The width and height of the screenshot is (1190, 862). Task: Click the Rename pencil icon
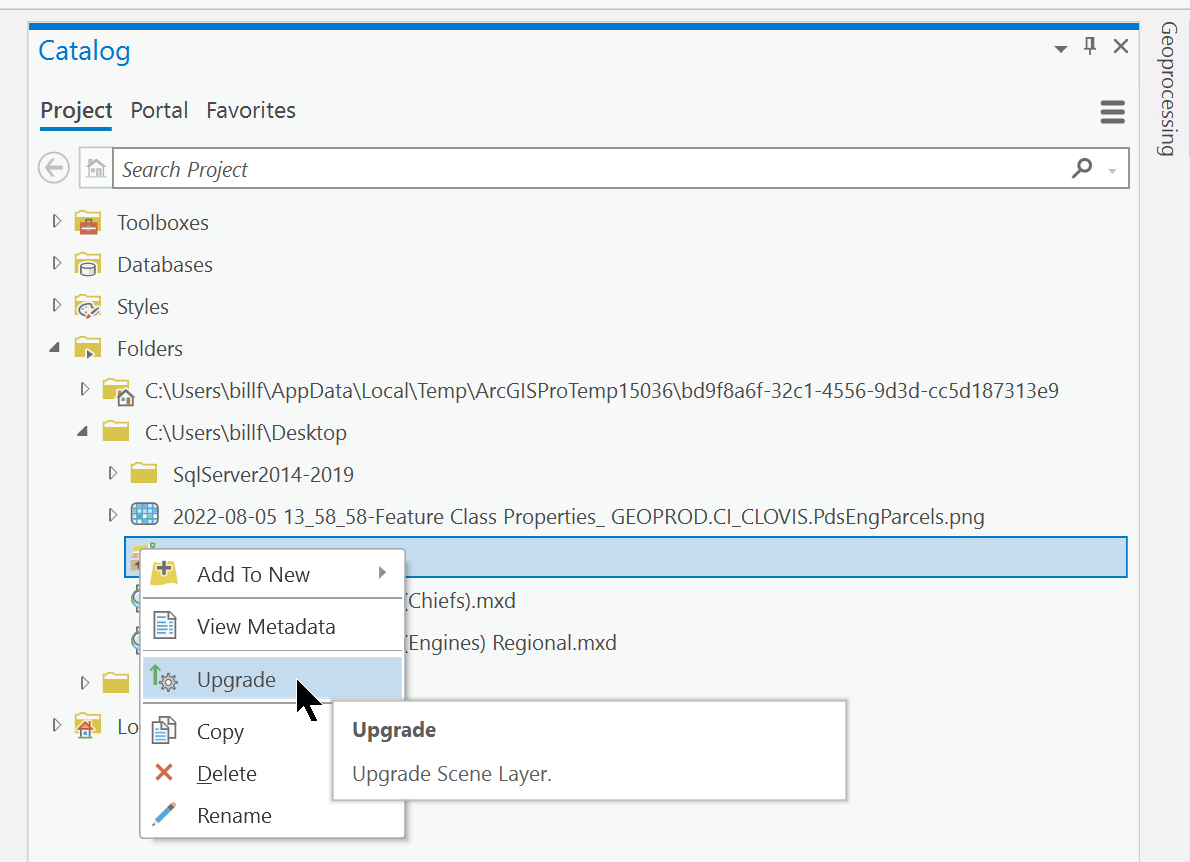163,815
